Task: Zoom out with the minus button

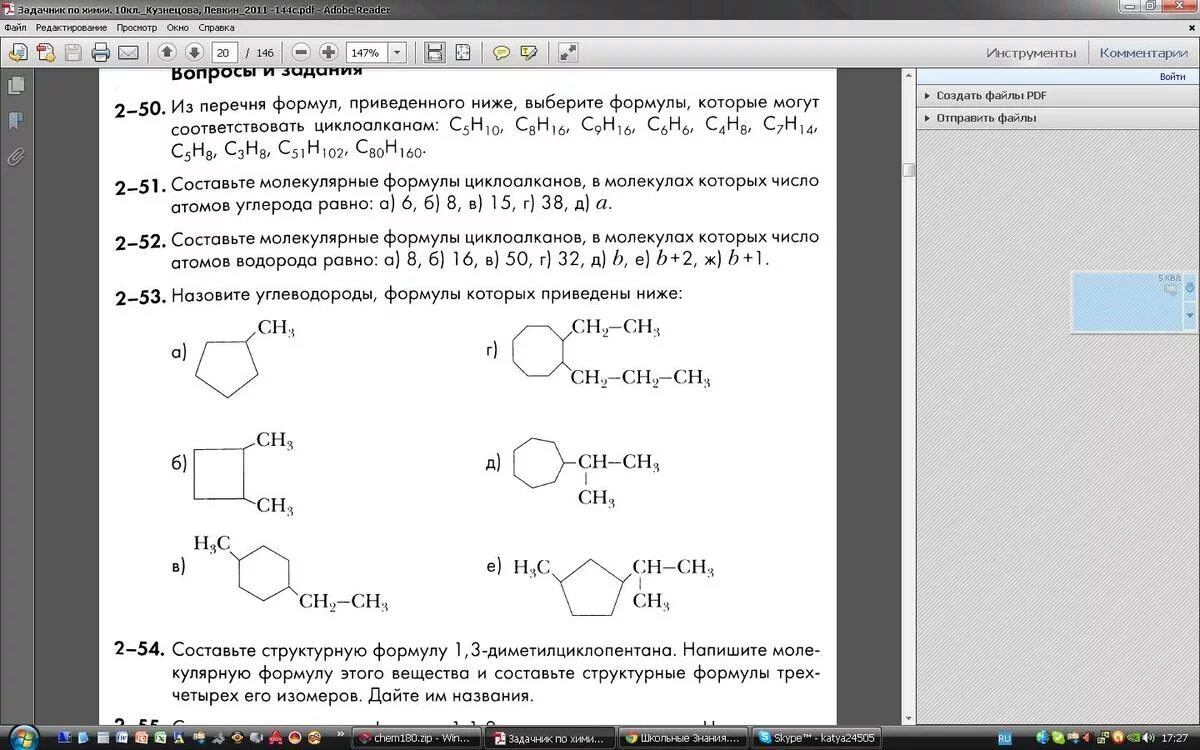Action: tap(301, 52)
